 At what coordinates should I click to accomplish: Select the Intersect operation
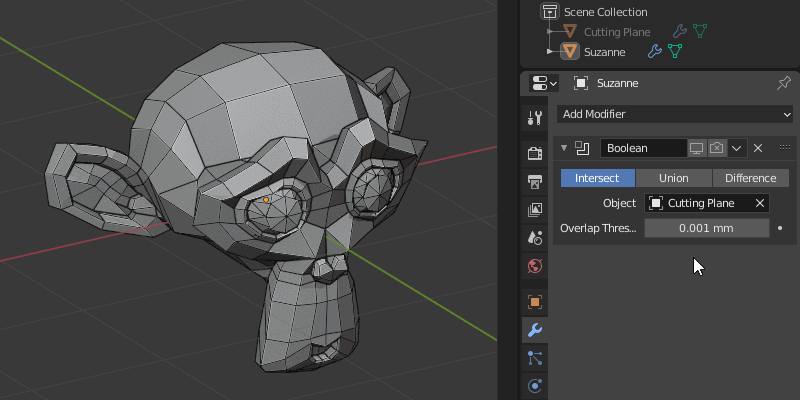[x=597, y=178]
